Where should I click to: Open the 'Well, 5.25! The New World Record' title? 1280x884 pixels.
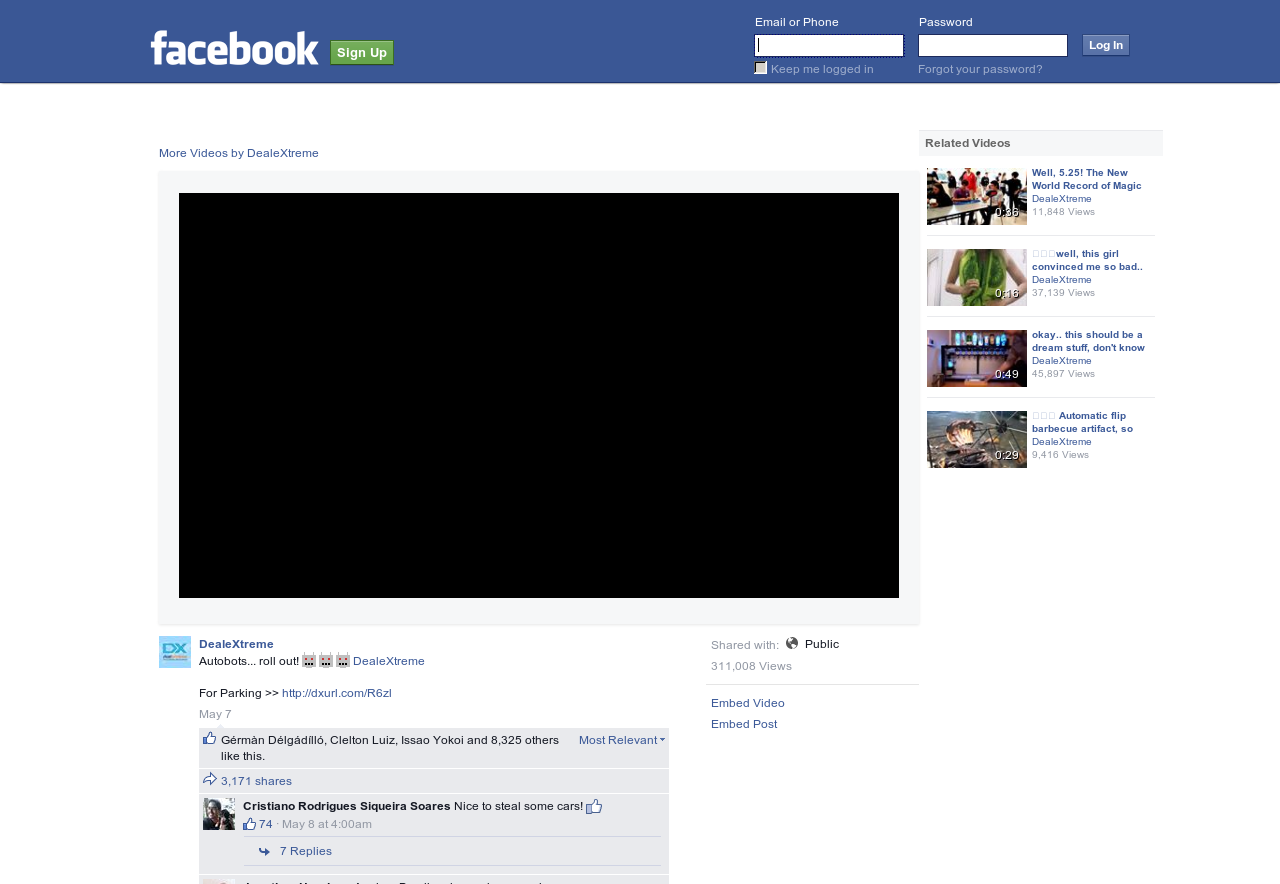tap(1087, 179)
